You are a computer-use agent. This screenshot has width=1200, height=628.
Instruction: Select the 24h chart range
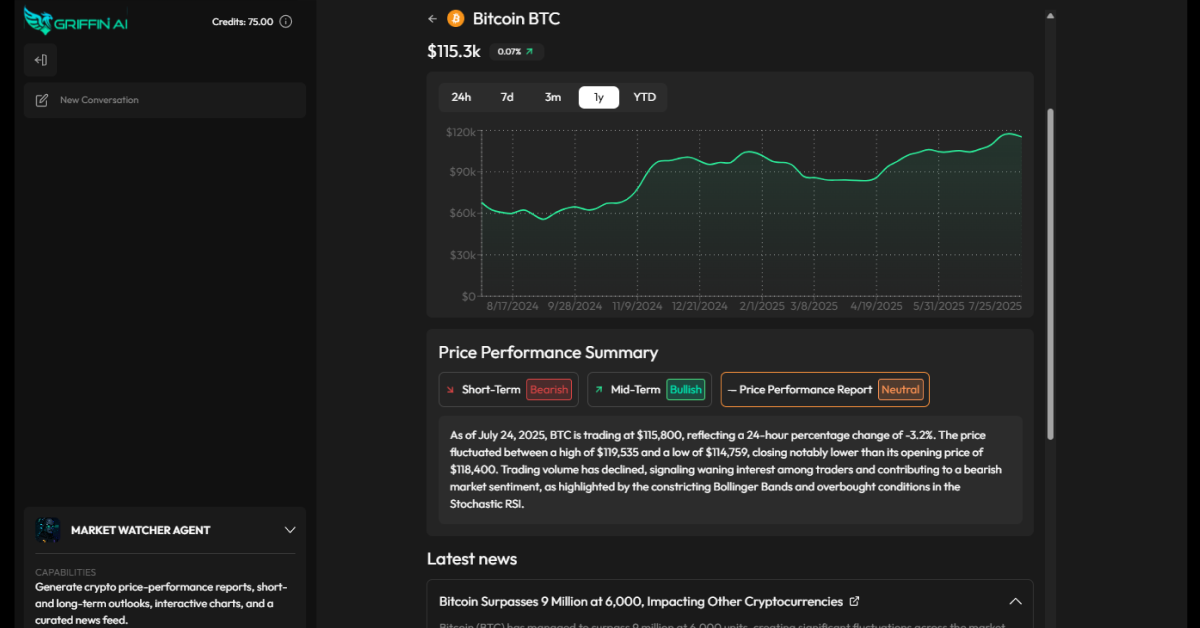point(461,97)
